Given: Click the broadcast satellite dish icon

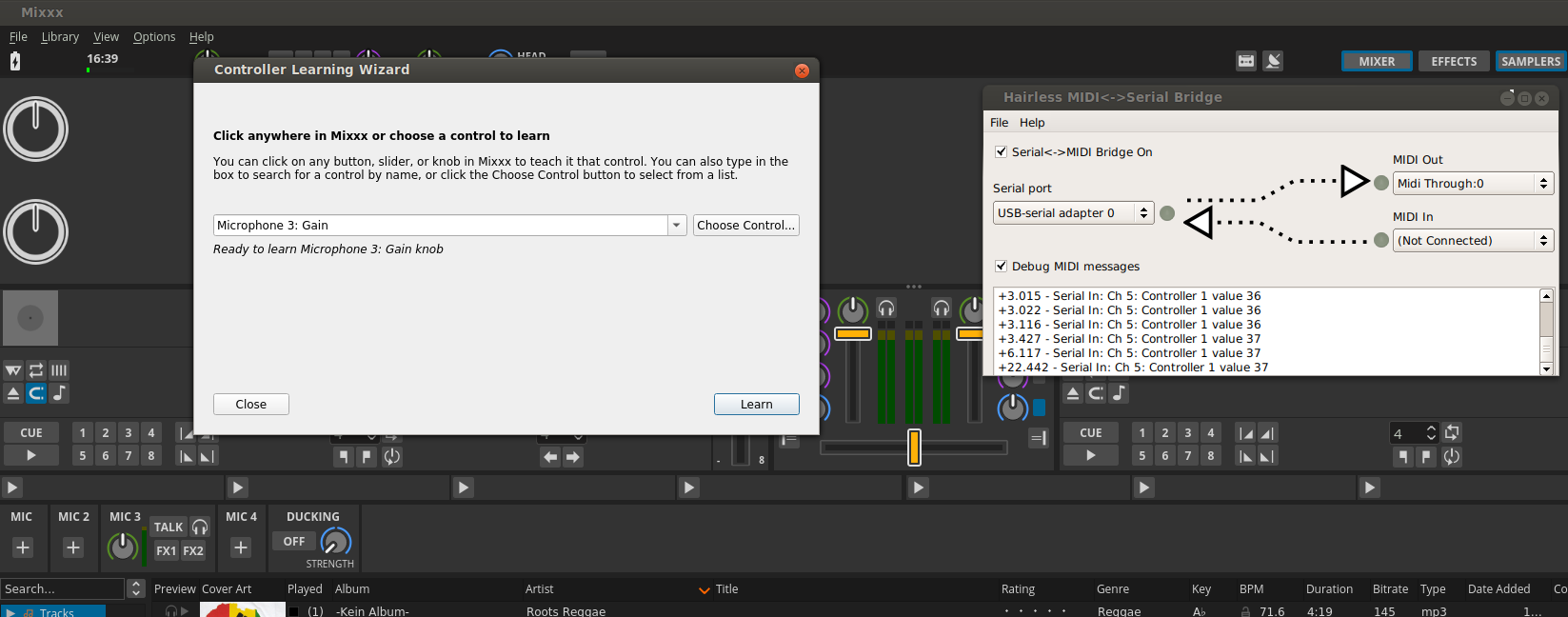Looking at the screenshot, I should click(x=1273, y=61).
